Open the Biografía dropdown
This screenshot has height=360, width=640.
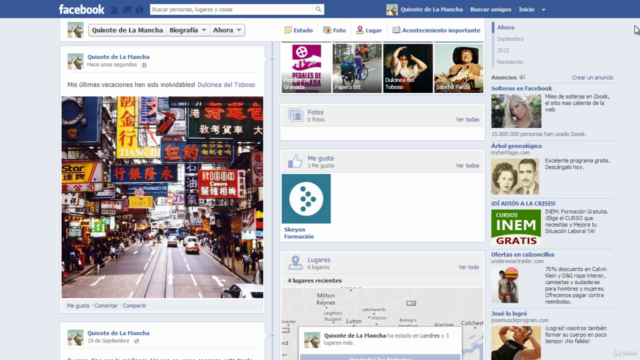click(188, 30)
